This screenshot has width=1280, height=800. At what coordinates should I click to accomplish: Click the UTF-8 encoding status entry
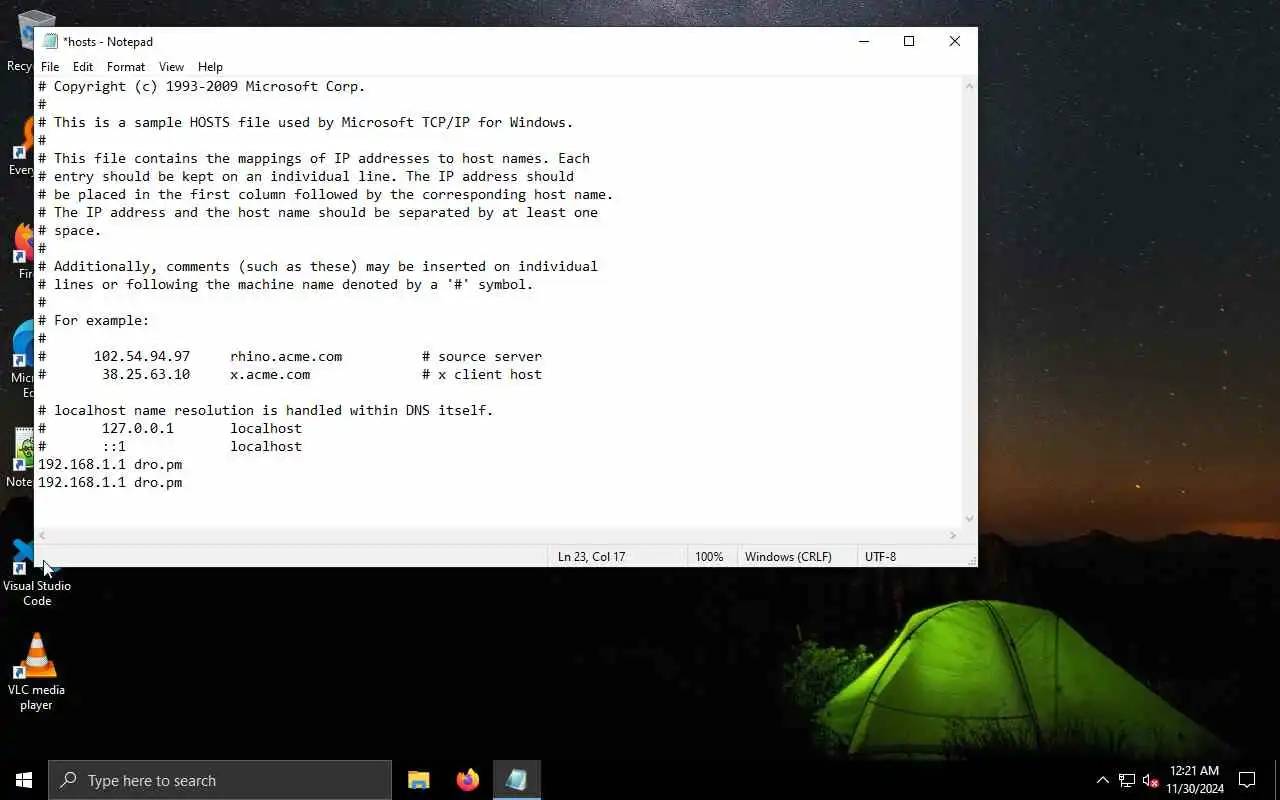881,556
